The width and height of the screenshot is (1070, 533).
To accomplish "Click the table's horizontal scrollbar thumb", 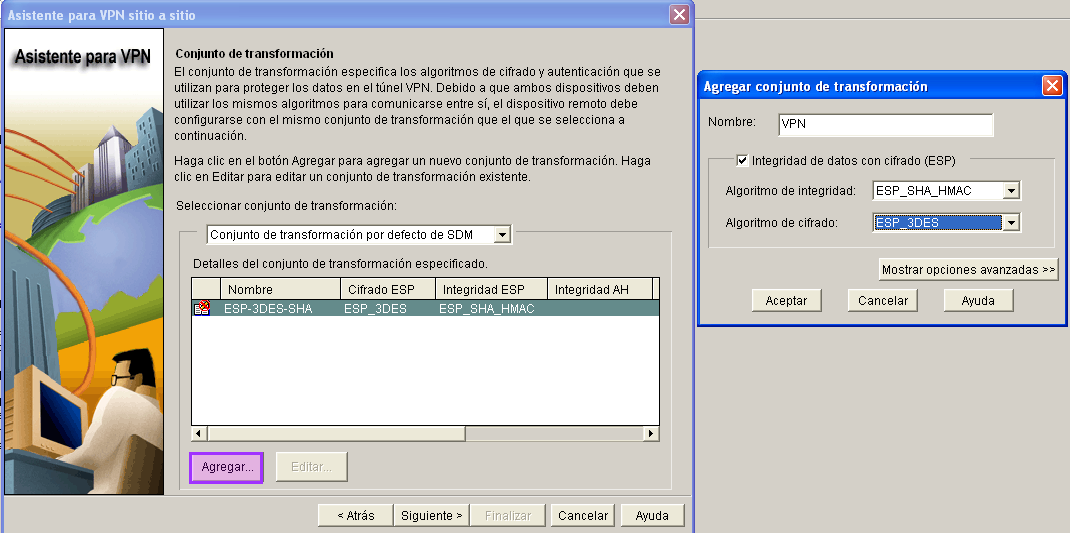I will (x=336, y=433).
